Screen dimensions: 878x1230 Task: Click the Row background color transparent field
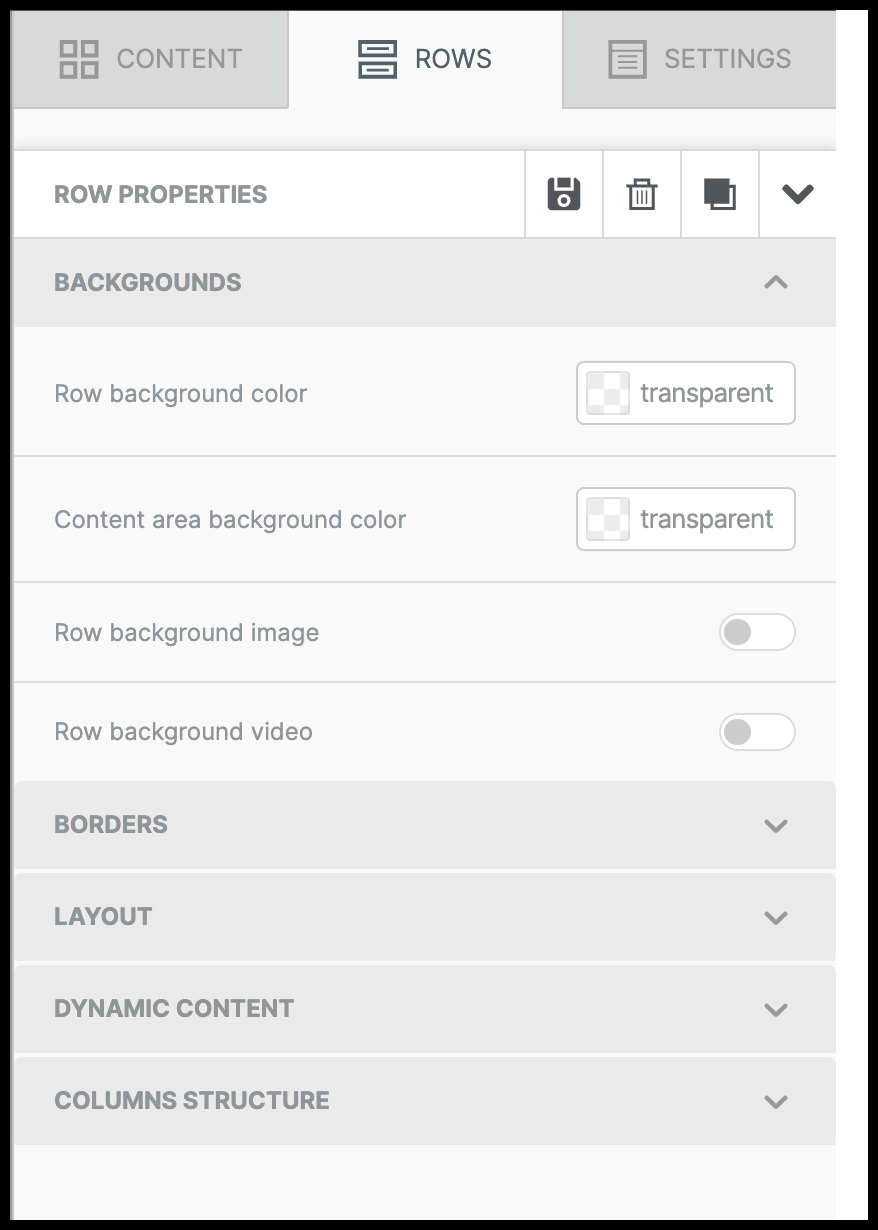point(706,393)
